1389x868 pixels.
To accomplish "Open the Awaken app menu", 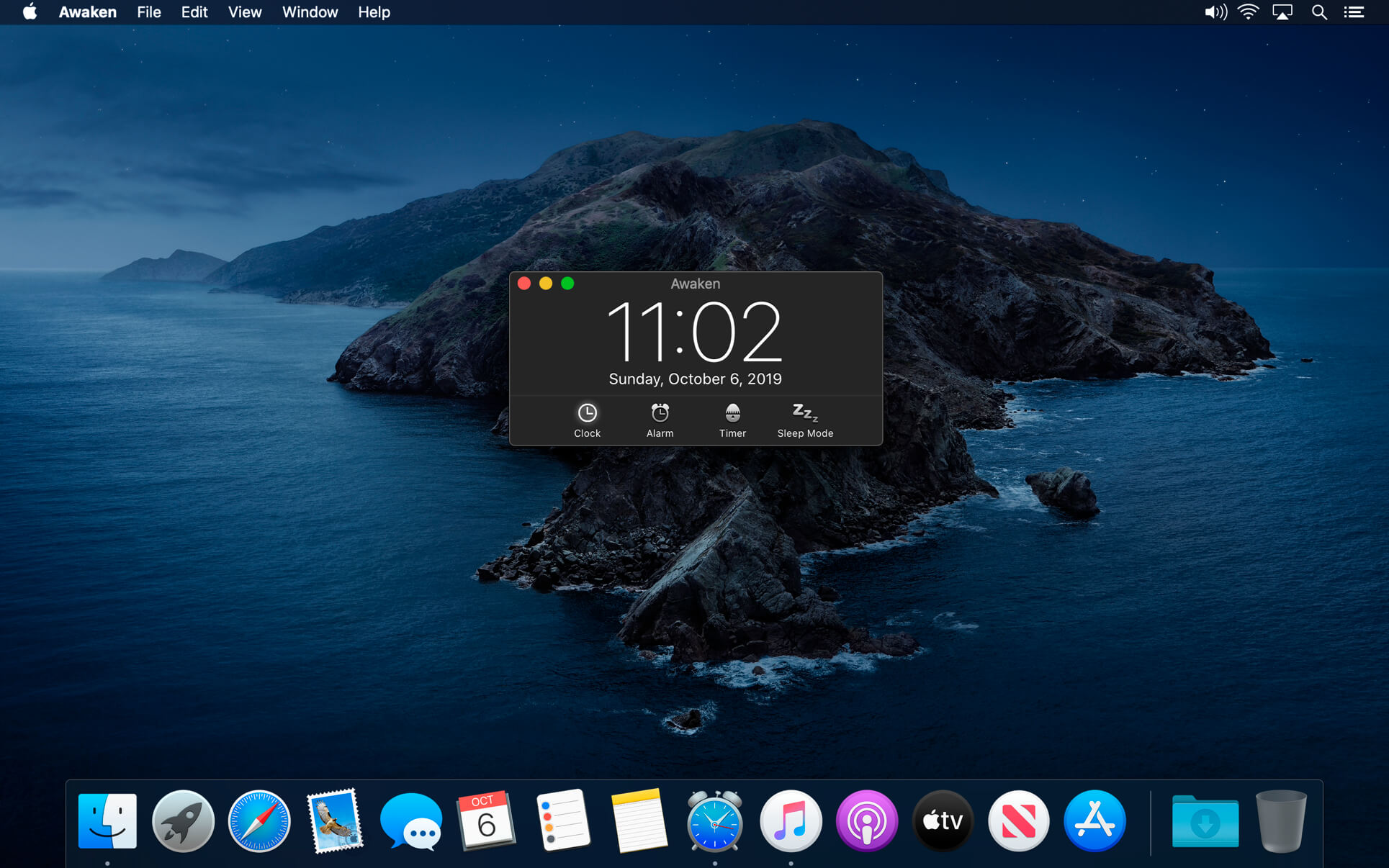I will (87, 12).
